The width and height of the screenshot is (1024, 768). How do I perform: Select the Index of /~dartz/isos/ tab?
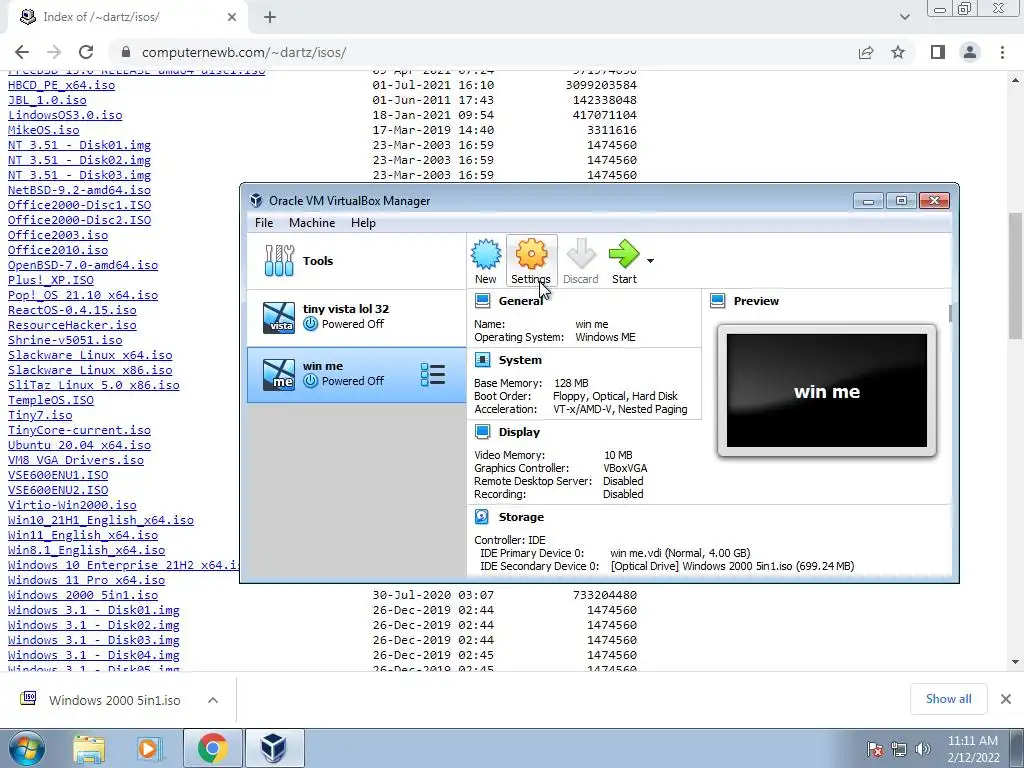click(127, 18)
